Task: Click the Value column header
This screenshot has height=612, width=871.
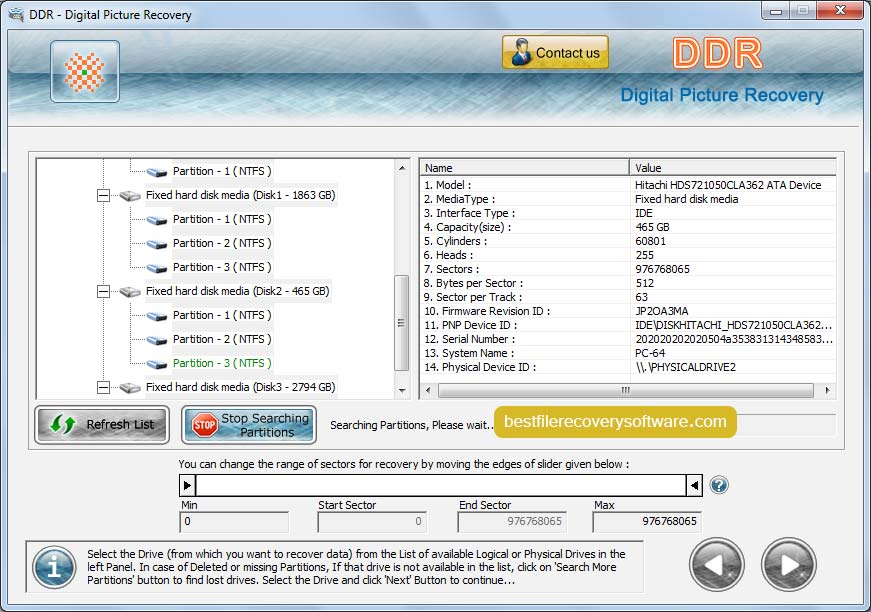Action: [x=733, y=168]
